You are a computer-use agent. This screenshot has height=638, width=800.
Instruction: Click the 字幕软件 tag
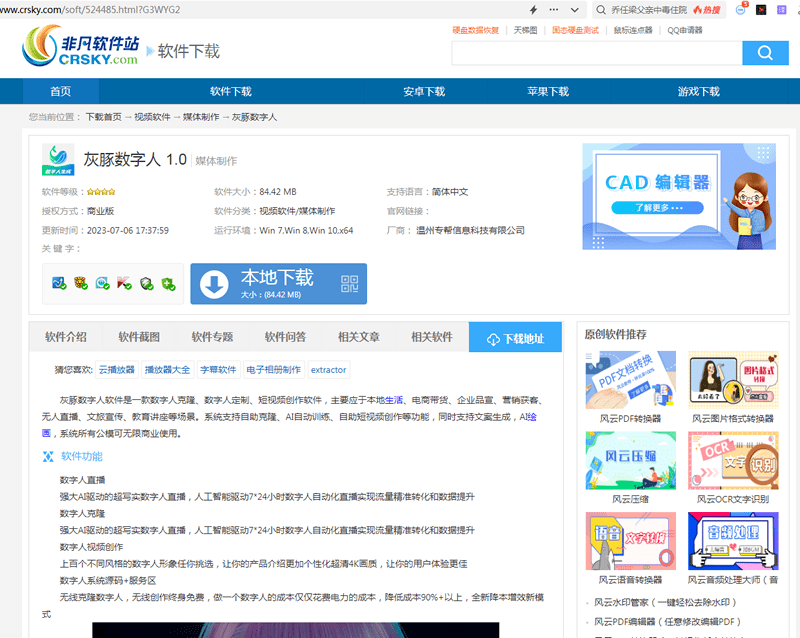click(x=218, y=370)
